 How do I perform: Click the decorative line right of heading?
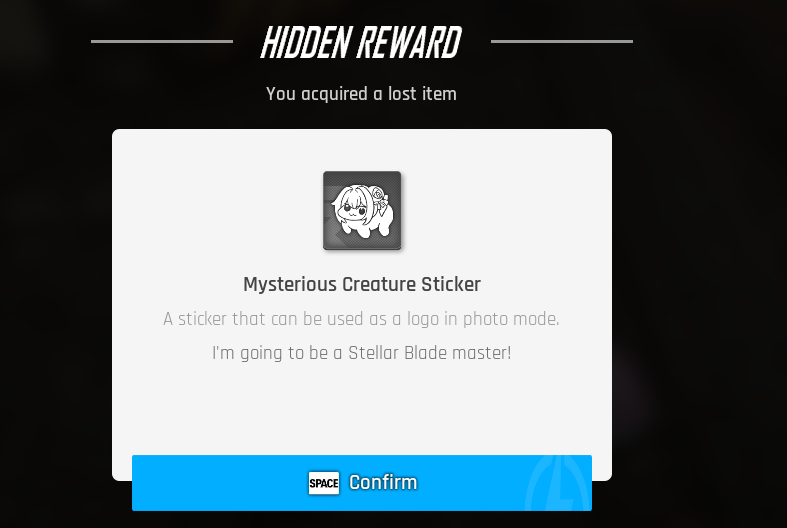562,41
